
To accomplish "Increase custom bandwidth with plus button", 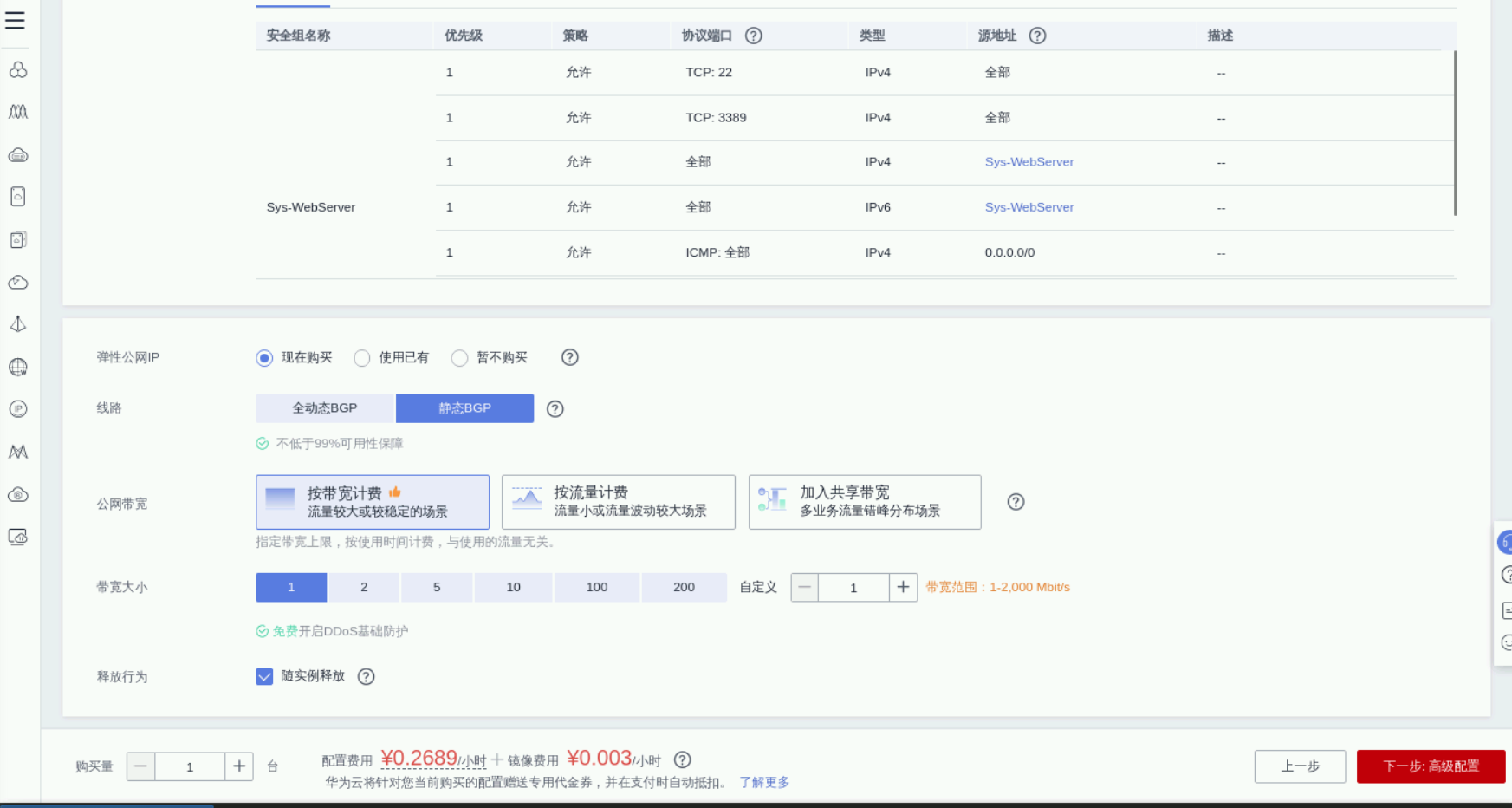I will [903, 587].
